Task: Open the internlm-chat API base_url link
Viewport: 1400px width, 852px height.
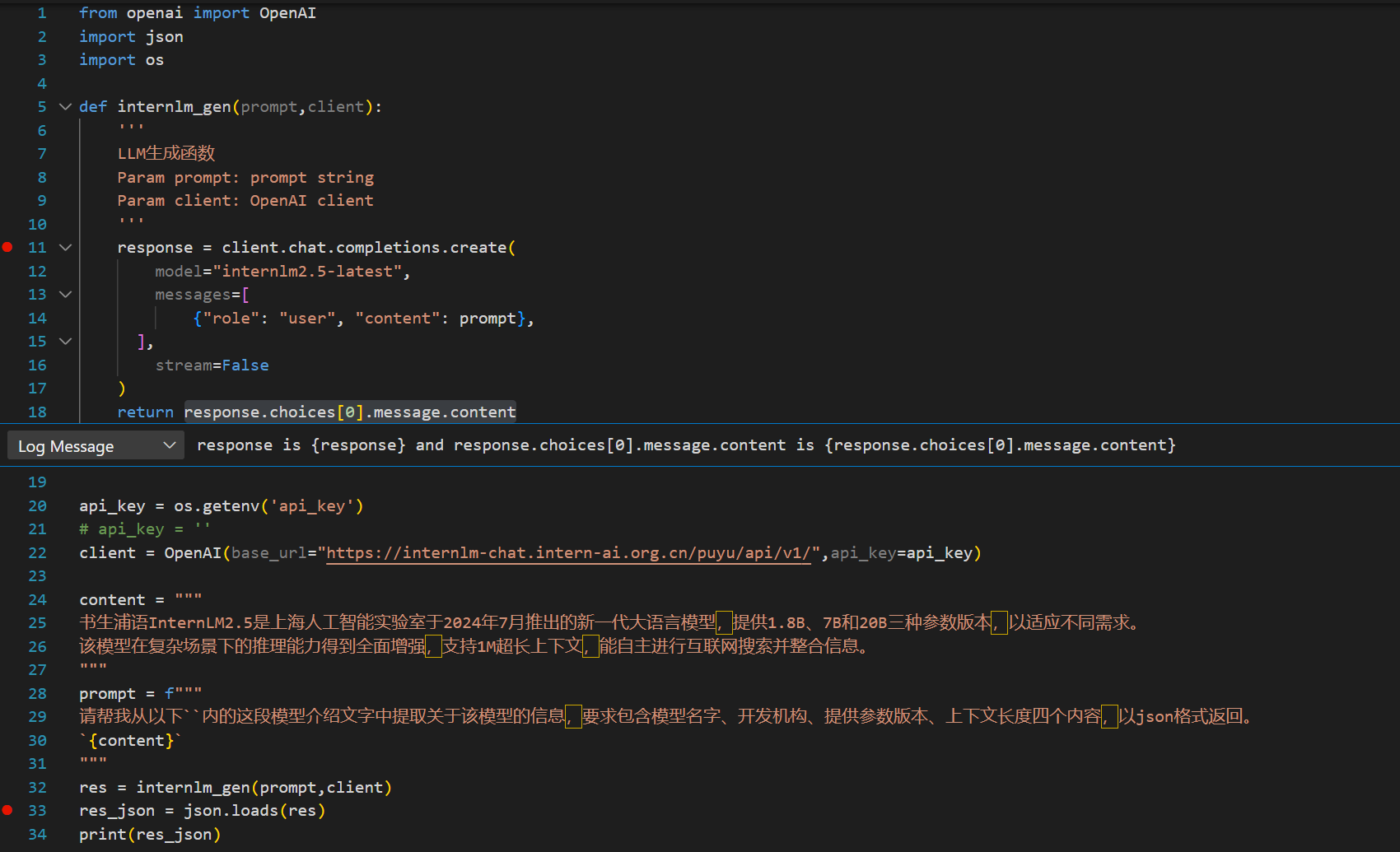Action: pos(568,552)
